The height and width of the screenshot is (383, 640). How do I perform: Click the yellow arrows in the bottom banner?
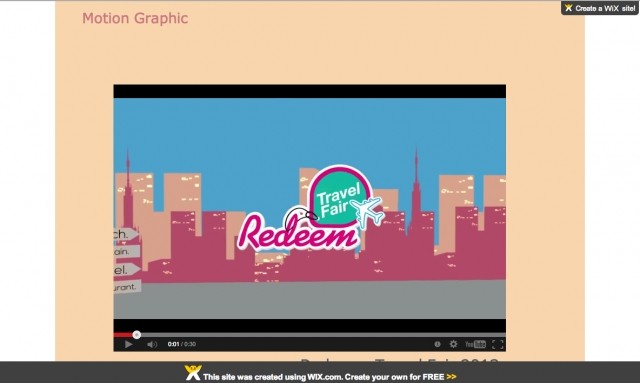(451, 377)
